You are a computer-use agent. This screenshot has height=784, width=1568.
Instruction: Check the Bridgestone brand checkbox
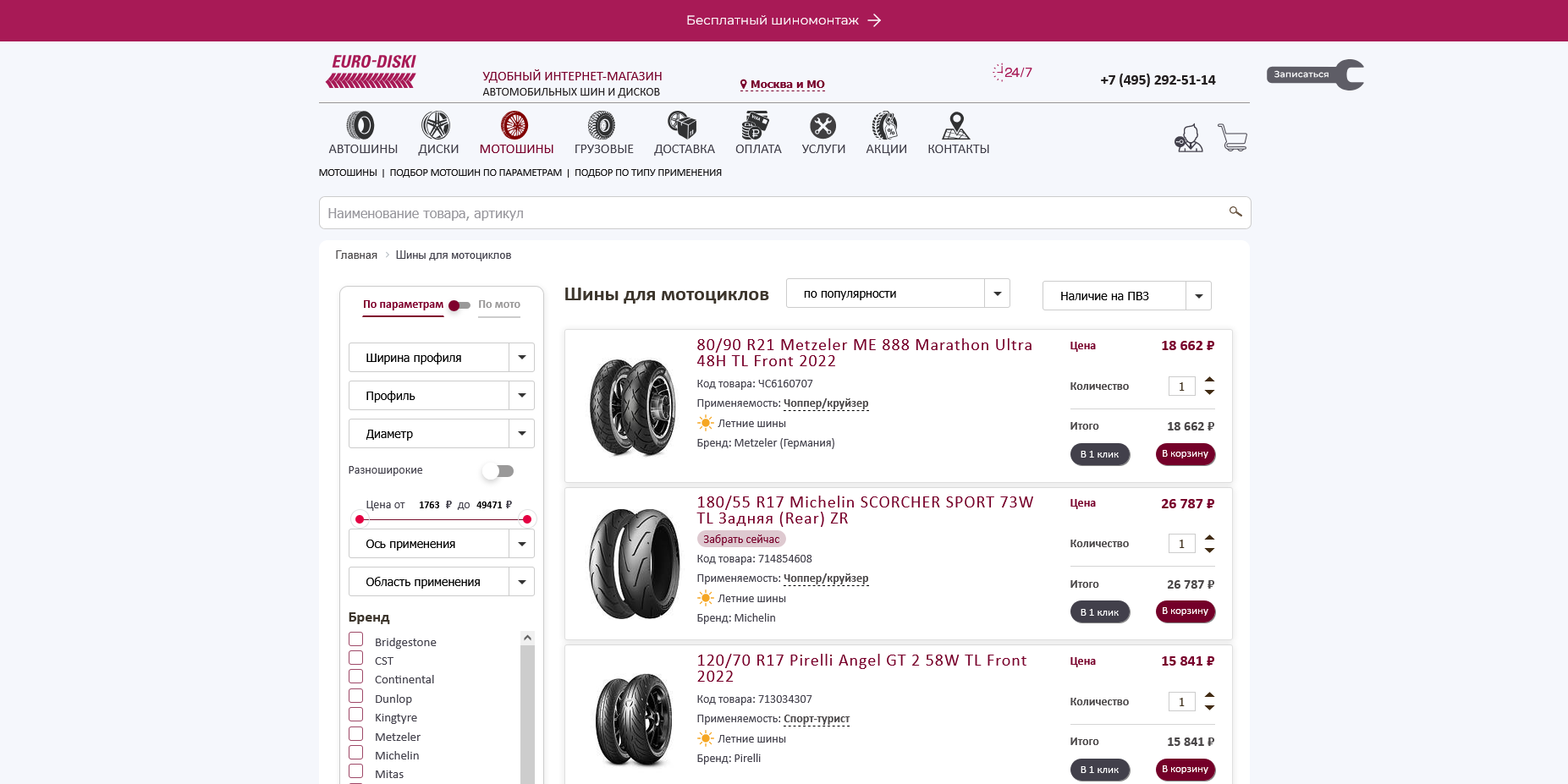[356, 639]
